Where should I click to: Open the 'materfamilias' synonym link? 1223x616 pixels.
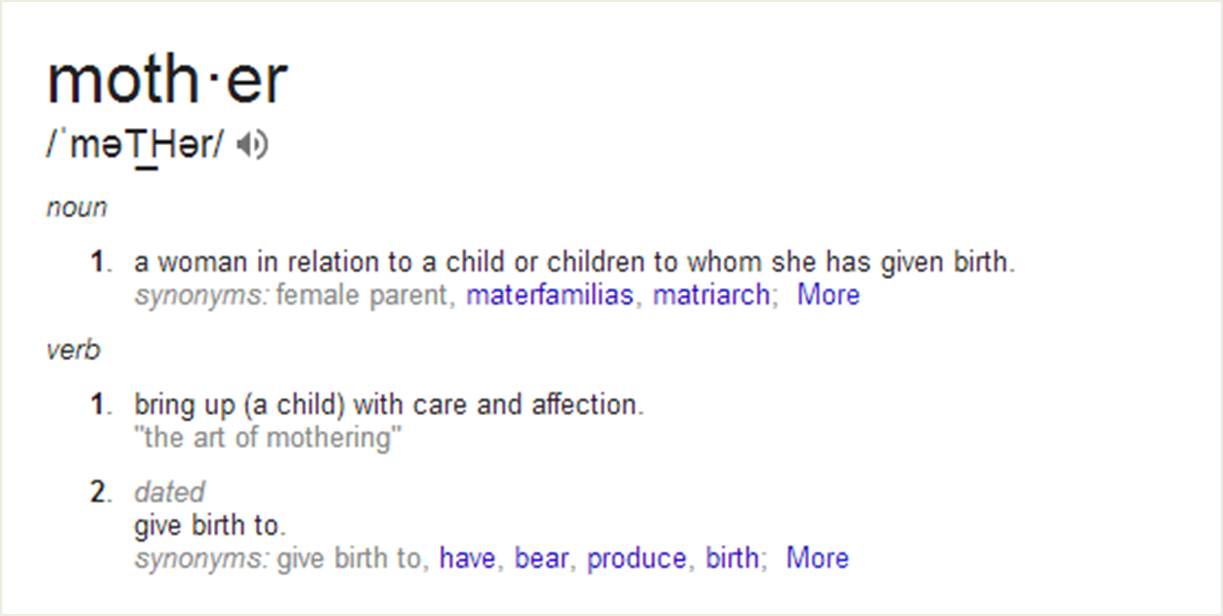coord(550,295)
